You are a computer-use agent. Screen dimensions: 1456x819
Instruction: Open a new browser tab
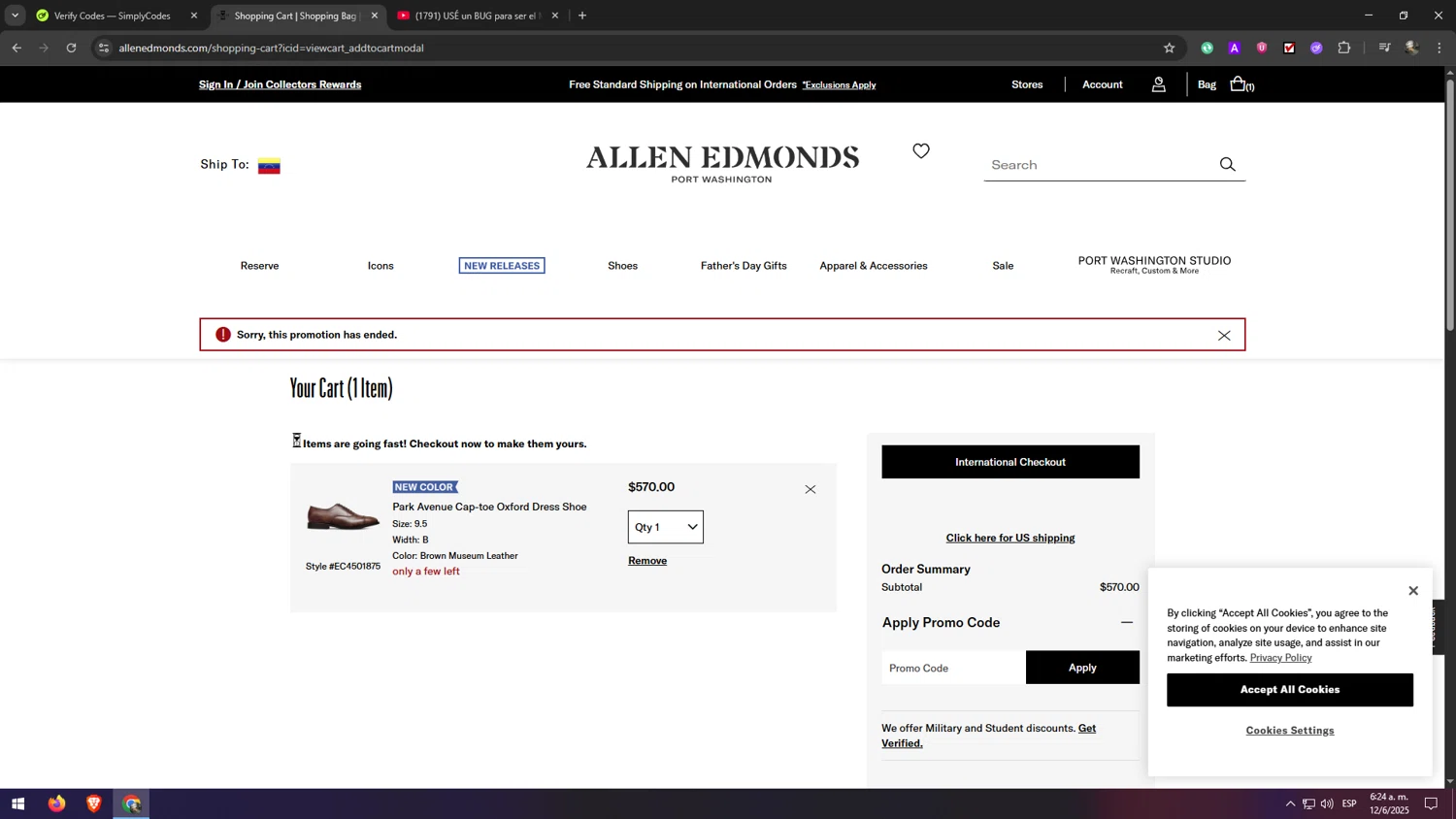coord(582,16)
